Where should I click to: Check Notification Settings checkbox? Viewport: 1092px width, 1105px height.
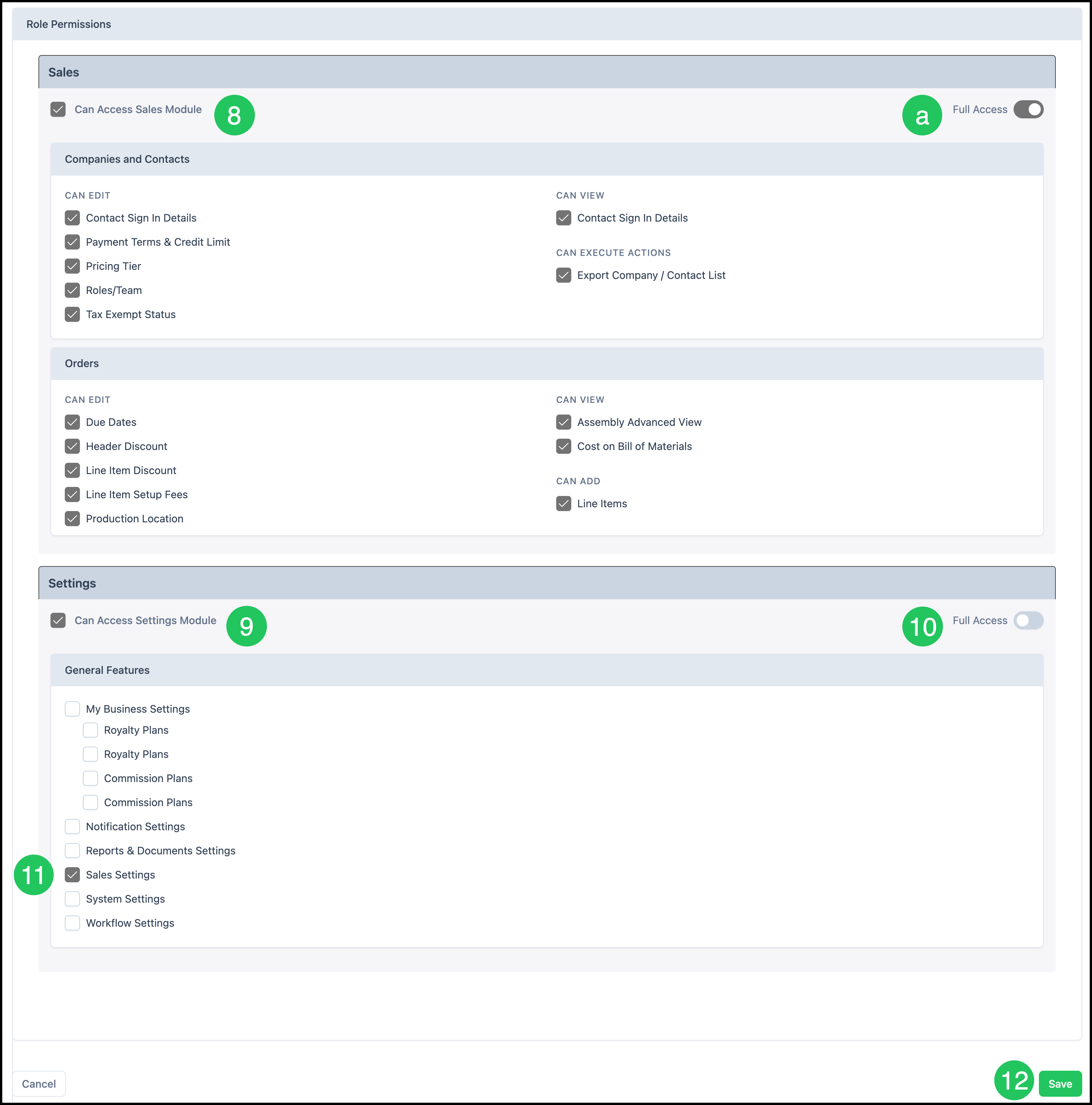tap(73, 826)
